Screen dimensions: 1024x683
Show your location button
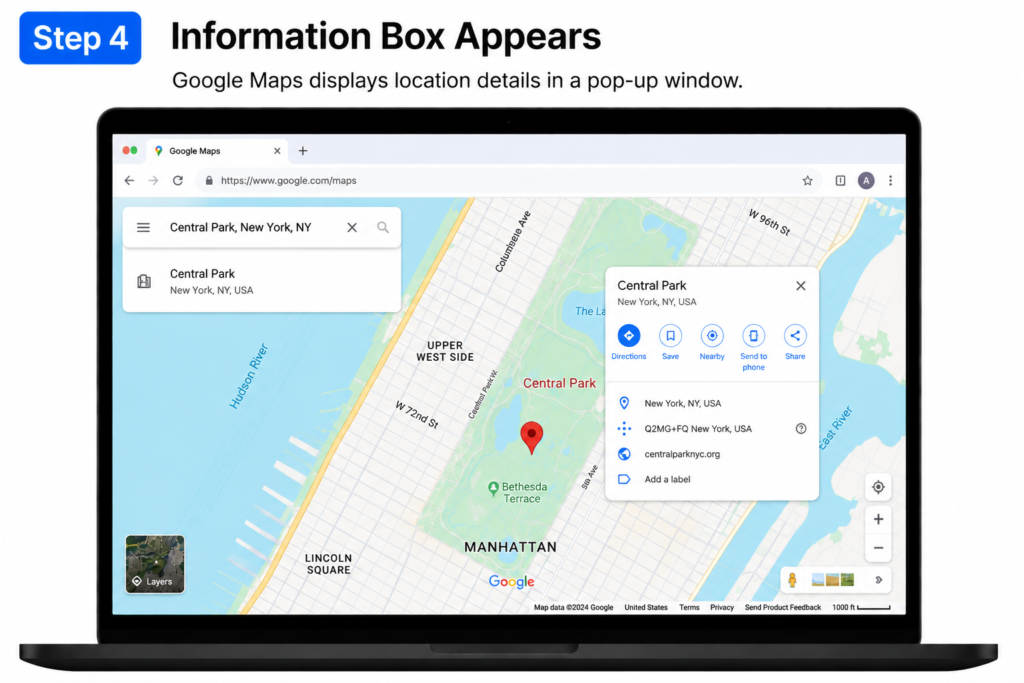[878, 487]
